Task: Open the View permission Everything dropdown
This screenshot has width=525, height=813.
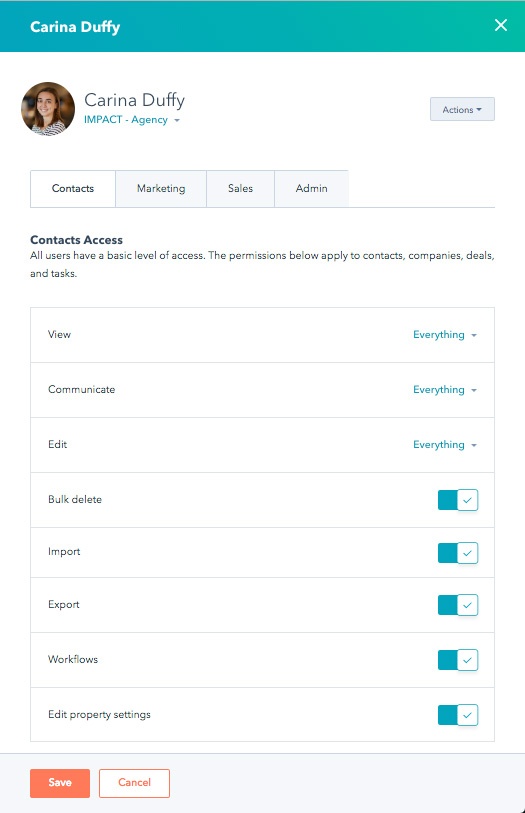Action: [x=445, y=335]
